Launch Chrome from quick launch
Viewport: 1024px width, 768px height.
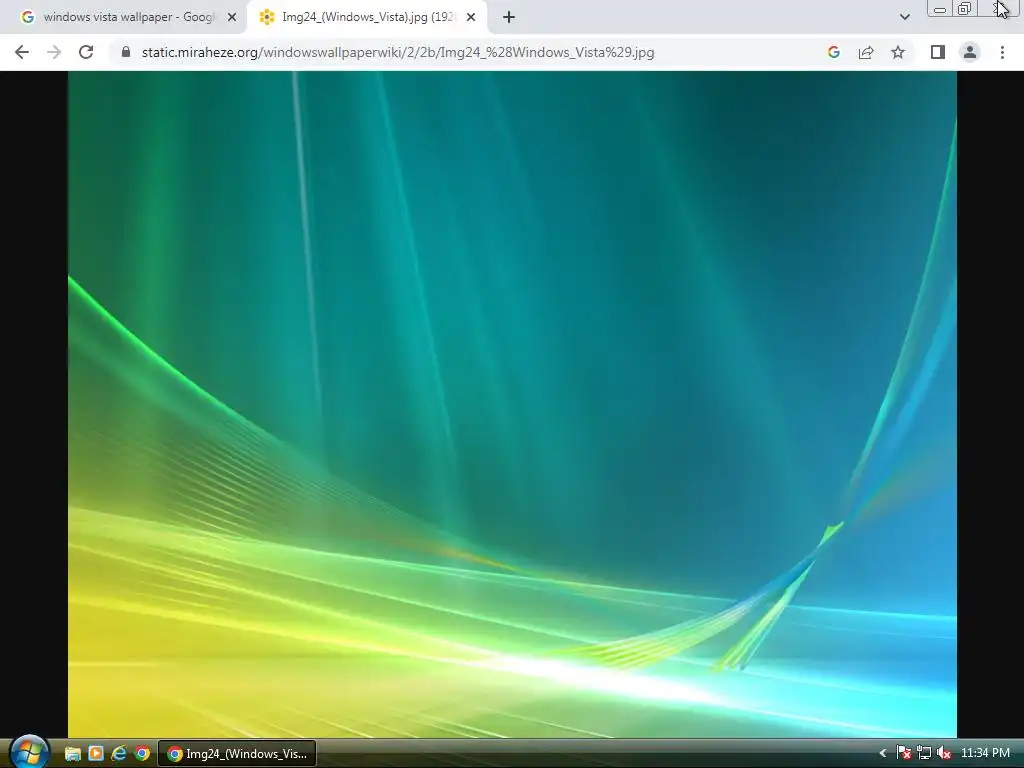coord(142,754)
